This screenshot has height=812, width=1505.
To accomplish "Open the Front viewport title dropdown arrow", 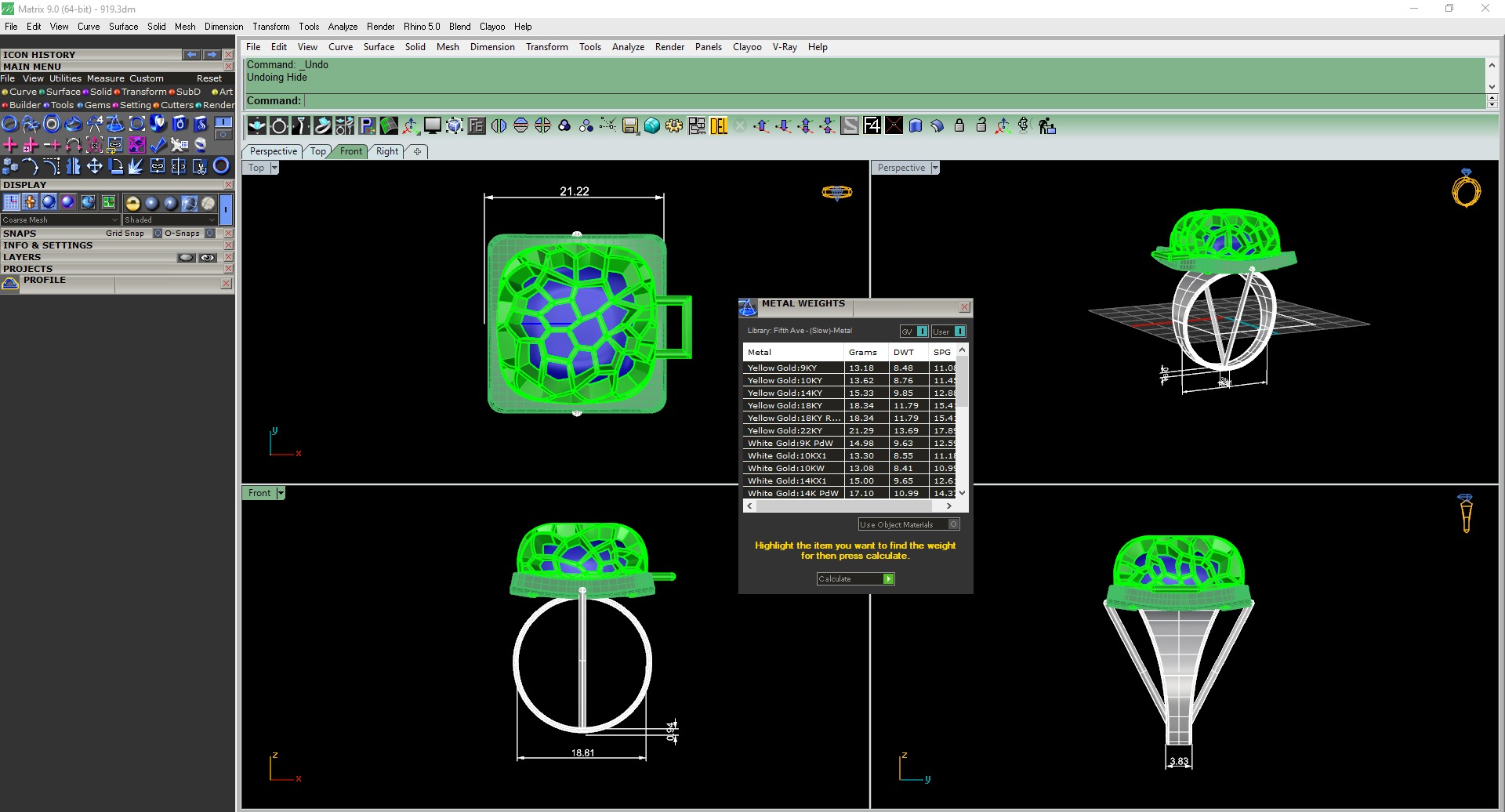I will point(281,493).
